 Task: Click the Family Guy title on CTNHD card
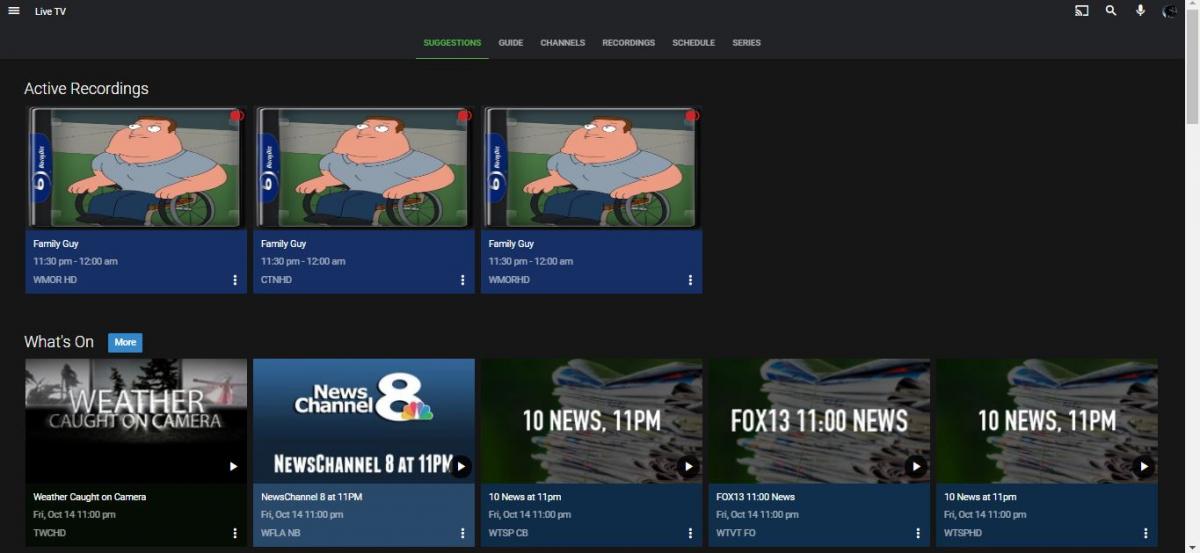coord(283,244)
